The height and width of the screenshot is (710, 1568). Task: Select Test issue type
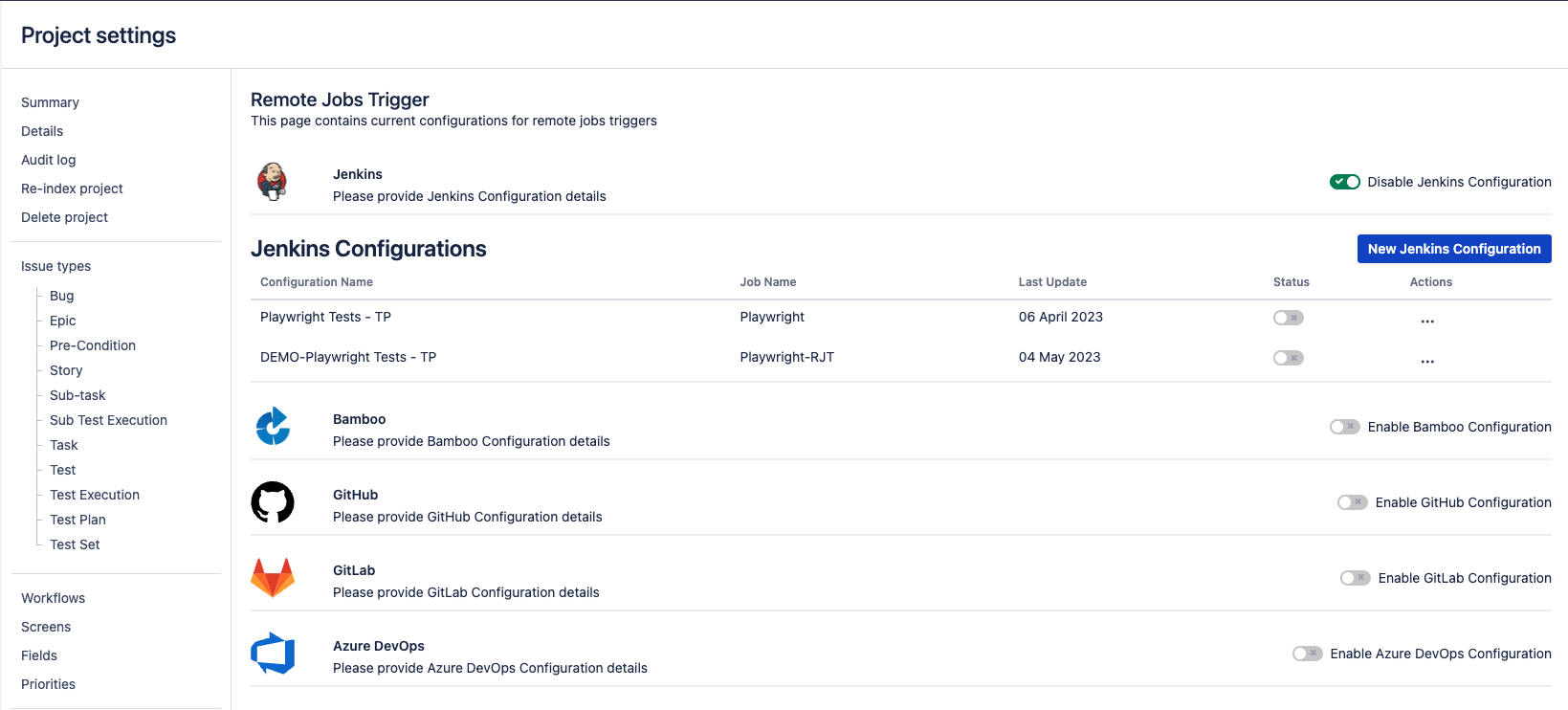(x=62, y=470)
